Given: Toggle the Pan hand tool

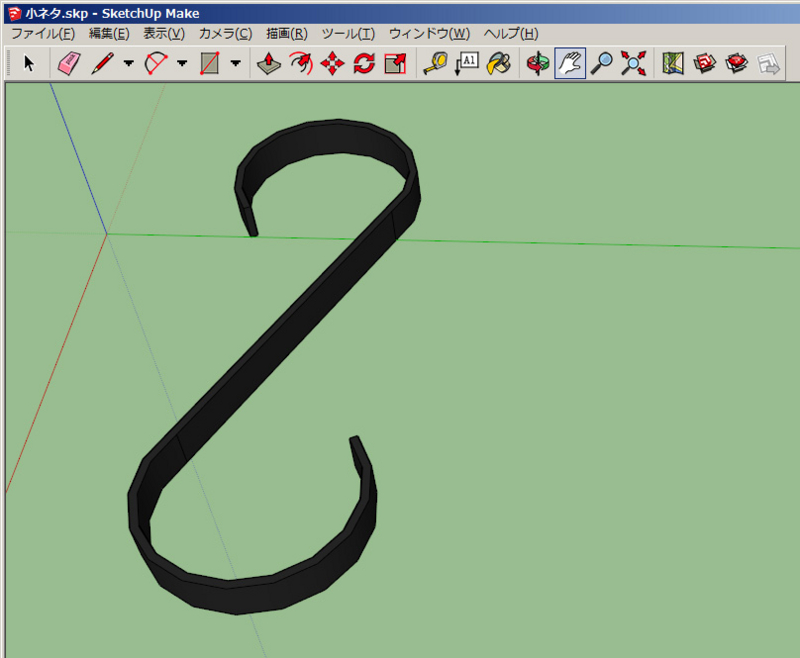Looking at the screenshot, I should pyautogui.click(x=570, y=63).
